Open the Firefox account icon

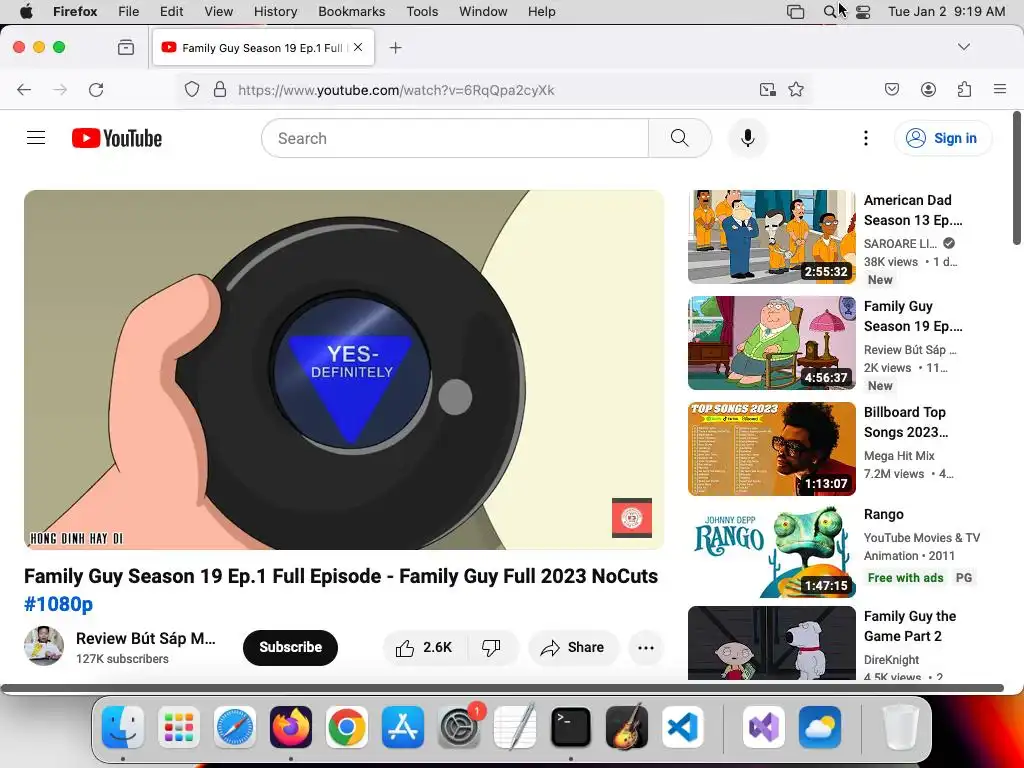928,89
